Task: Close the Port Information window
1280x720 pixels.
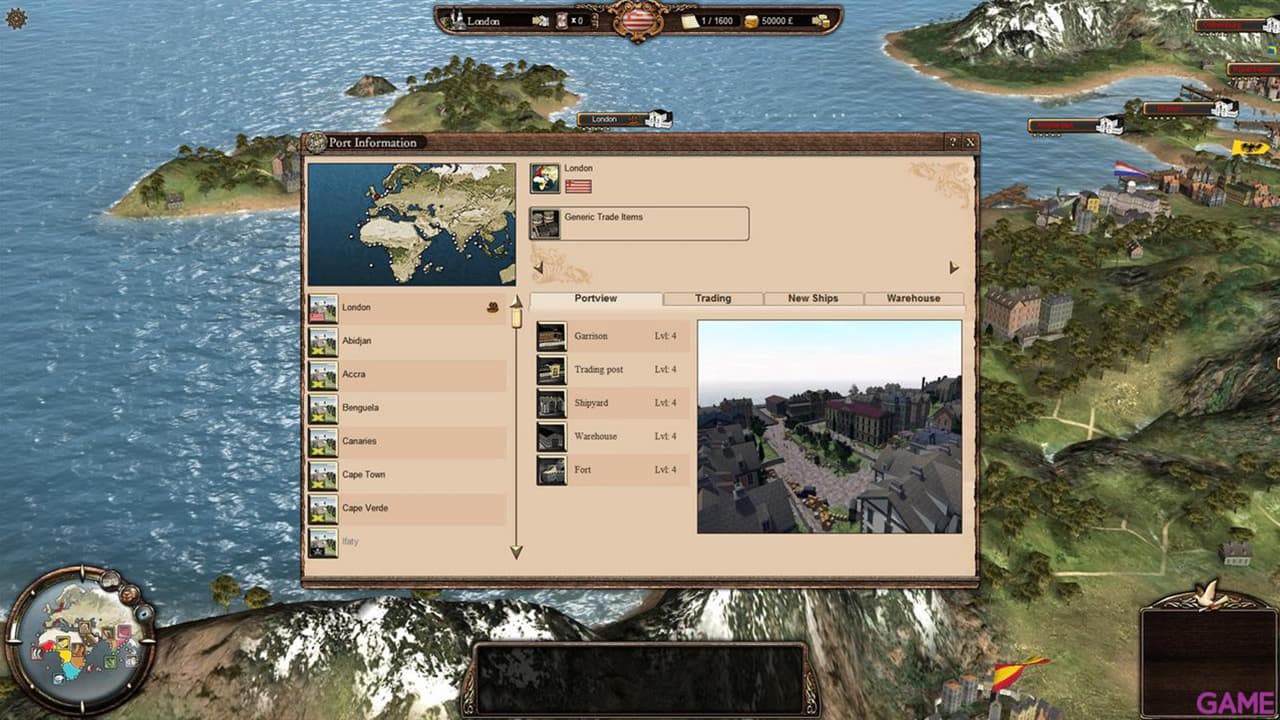Action: [x=969, y=143]
